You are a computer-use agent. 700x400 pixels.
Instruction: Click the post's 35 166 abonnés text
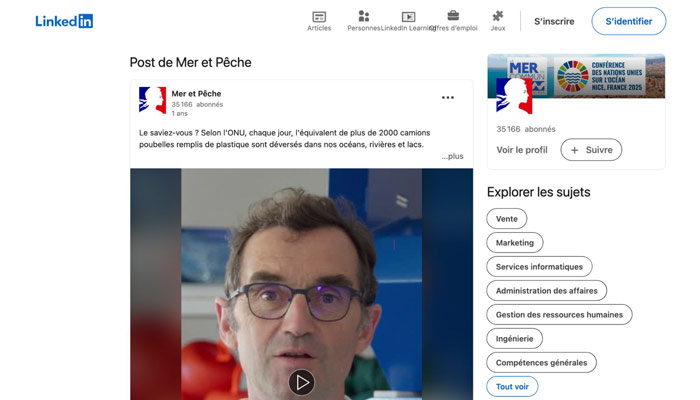click(197, 104)
